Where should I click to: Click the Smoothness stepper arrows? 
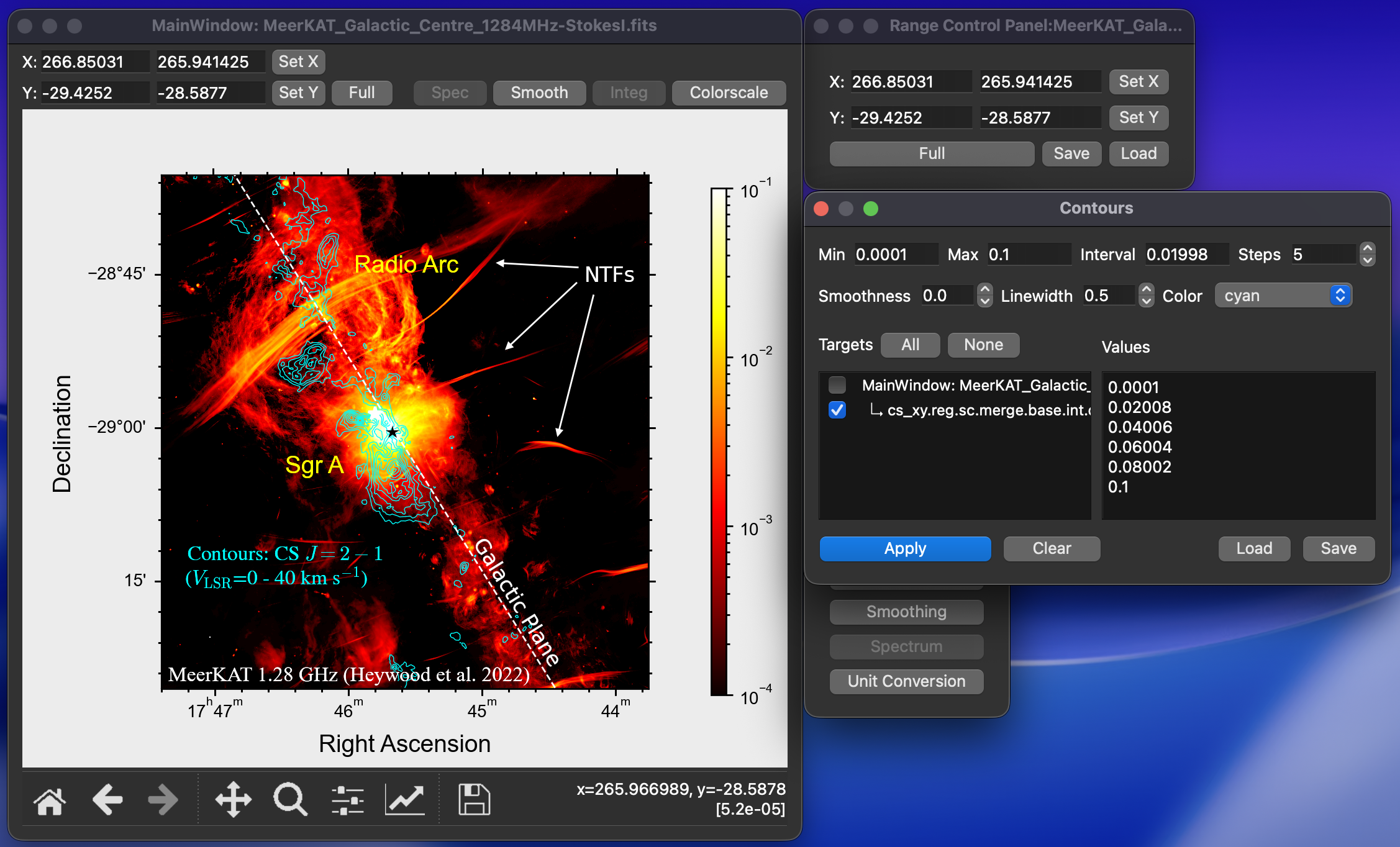pos(984,296)
